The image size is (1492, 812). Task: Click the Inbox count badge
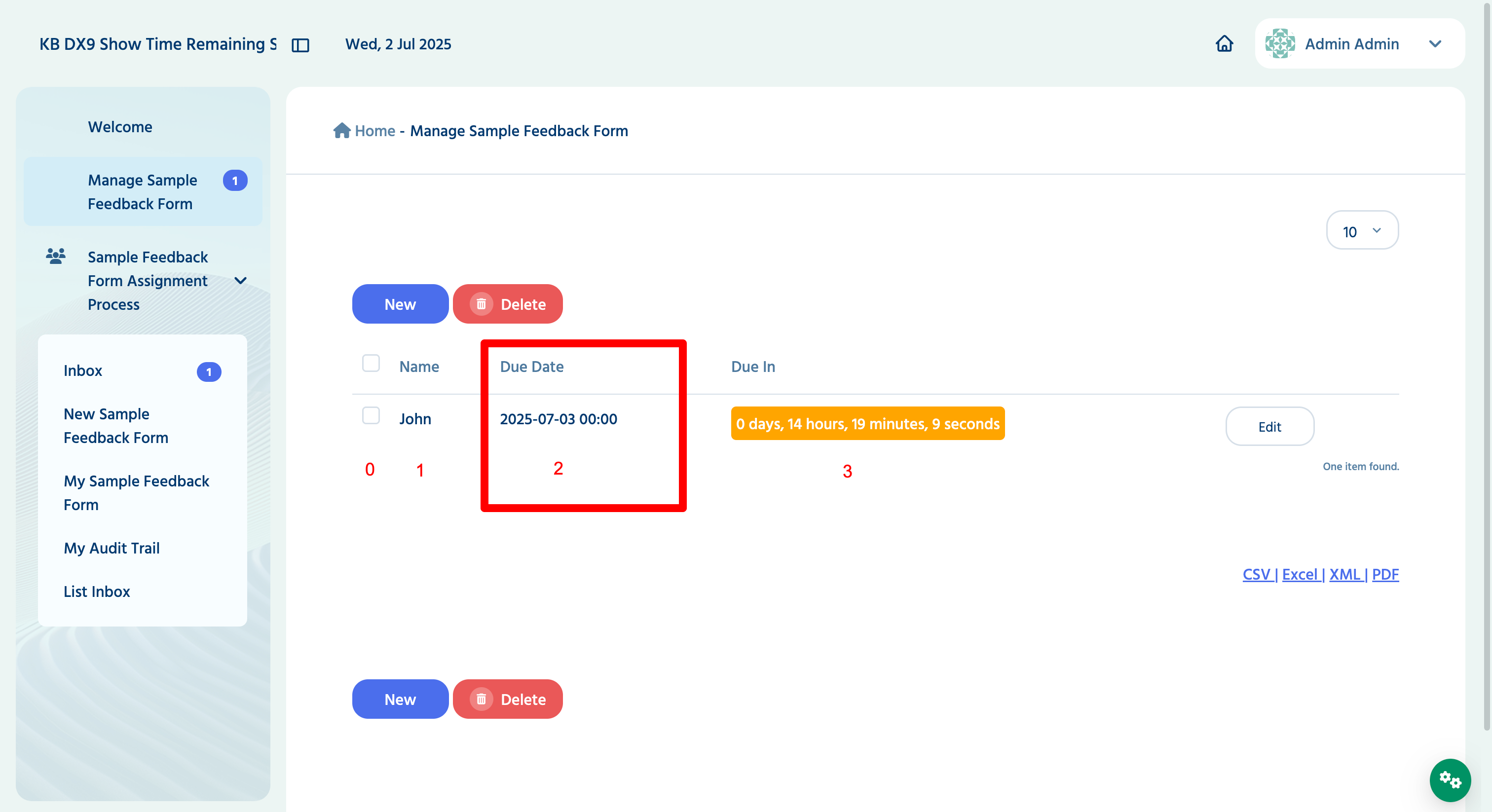pyautogui.click(x=209, y=372)
